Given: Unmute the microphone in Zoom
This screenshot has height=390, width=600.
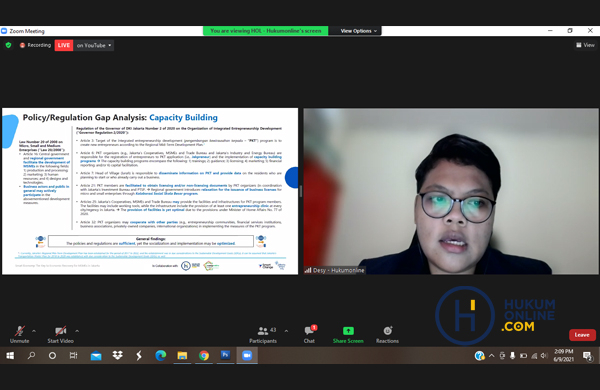Looking at the screenshot, I should coord(20,335).
